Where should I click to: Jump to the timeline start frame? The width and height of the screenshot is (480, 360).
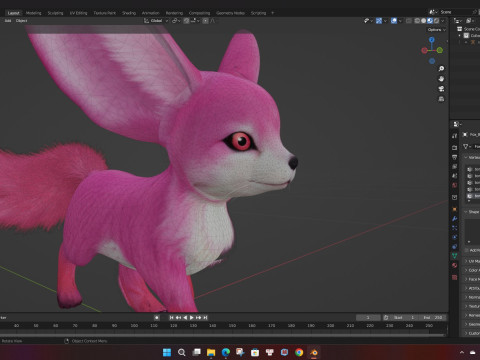pyautogui.click(x=171, y=318)
